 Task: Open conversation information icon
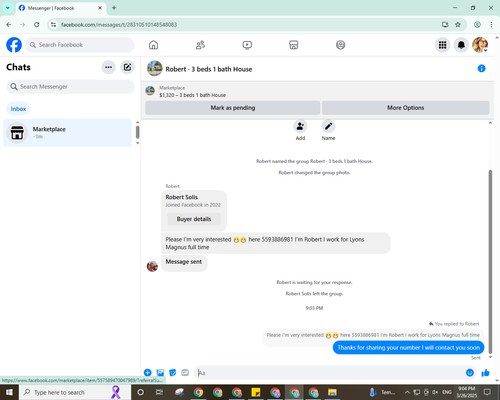point(481,68)
